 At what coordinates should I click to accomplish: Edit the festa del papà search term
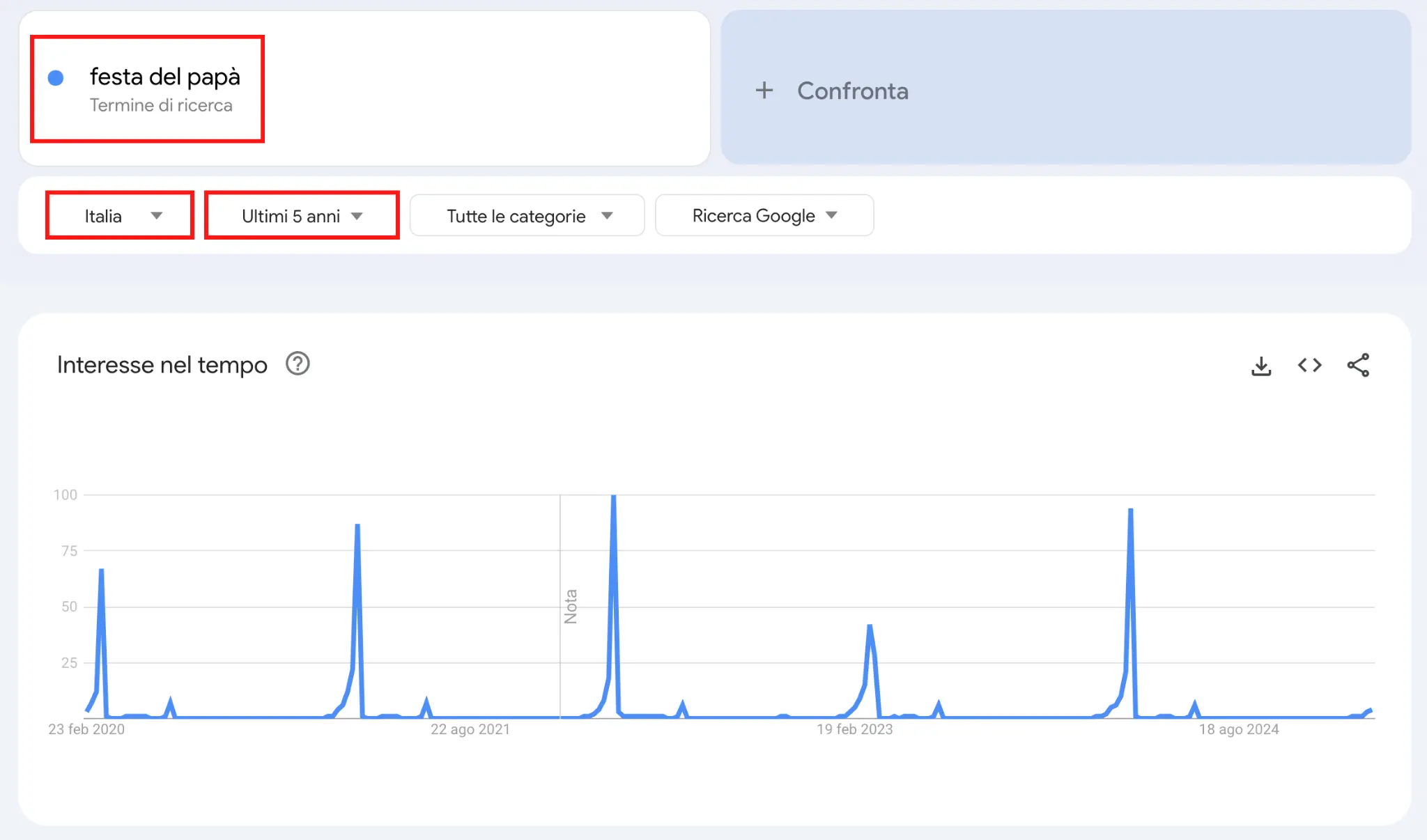click(x=164, y=77)
